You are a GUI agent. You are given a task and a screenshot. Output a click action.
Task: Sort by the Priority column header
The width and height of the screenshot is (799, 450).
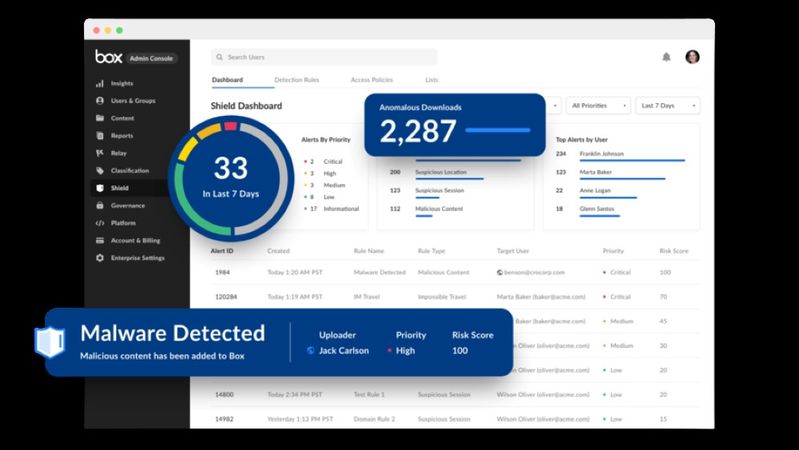coord(613,251)
